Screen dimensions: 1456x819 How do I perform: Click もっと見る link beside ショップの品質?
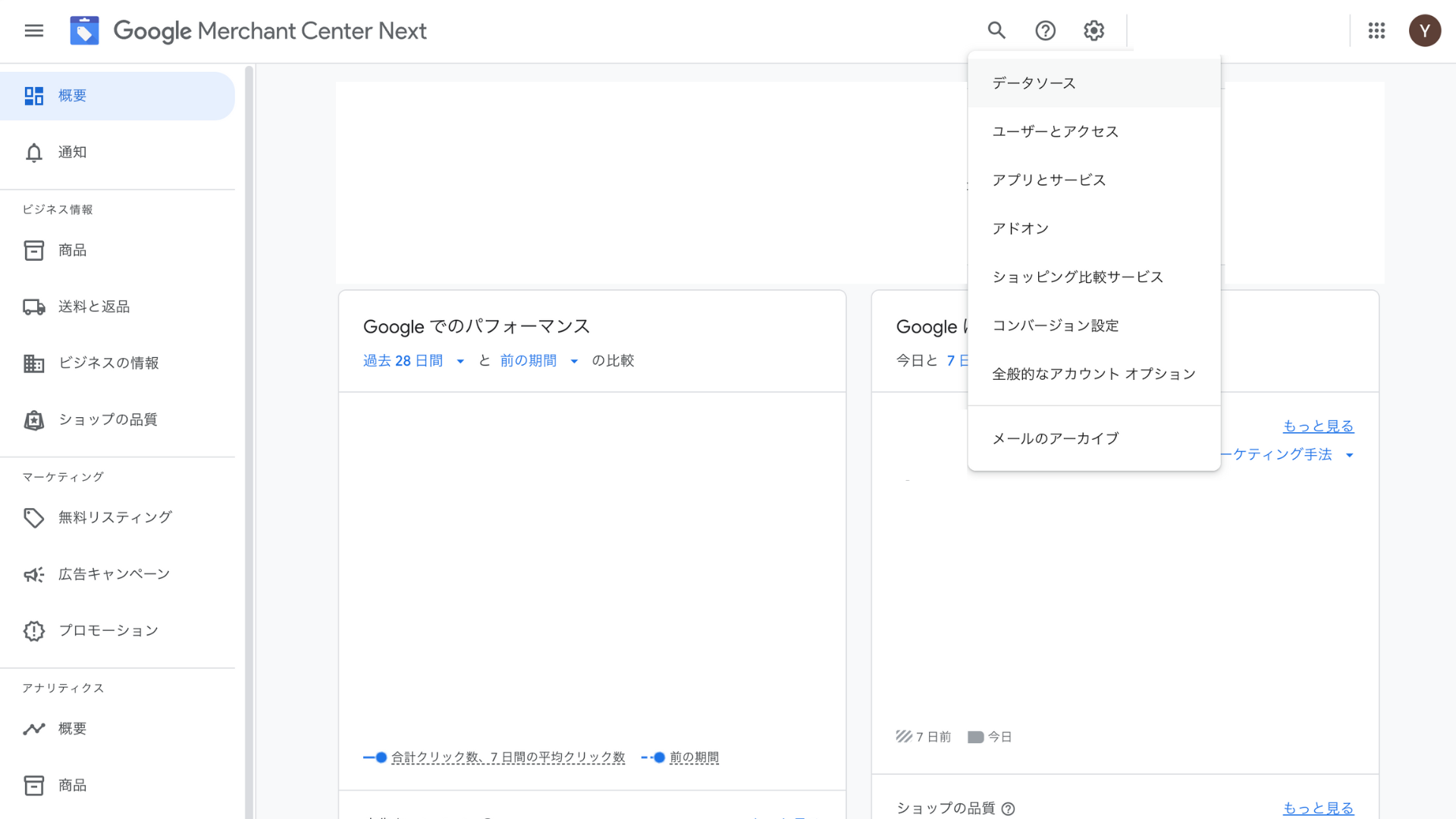point(1317,808)
